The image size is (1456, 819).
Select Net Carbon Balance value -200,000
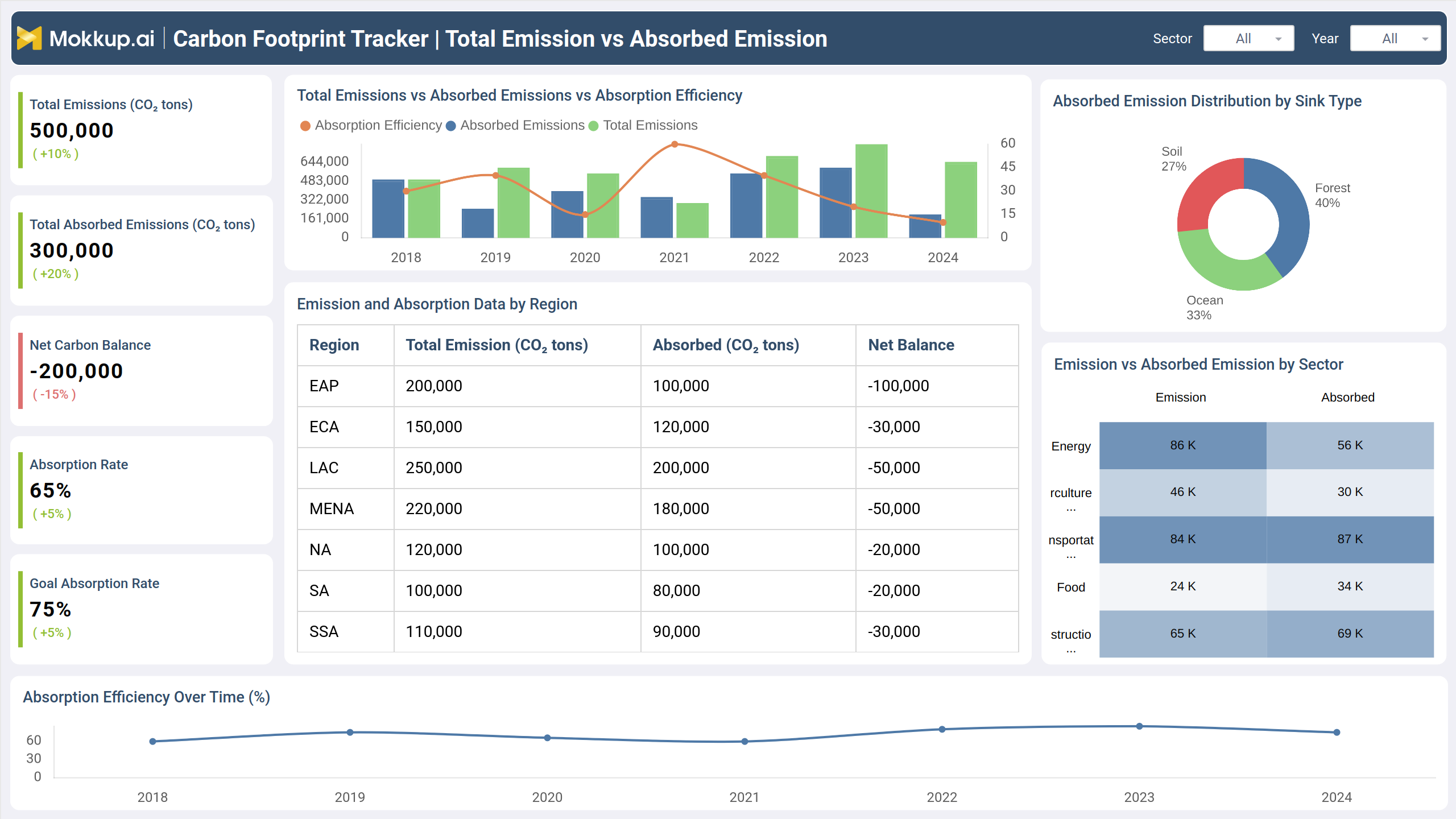(76, 371)
